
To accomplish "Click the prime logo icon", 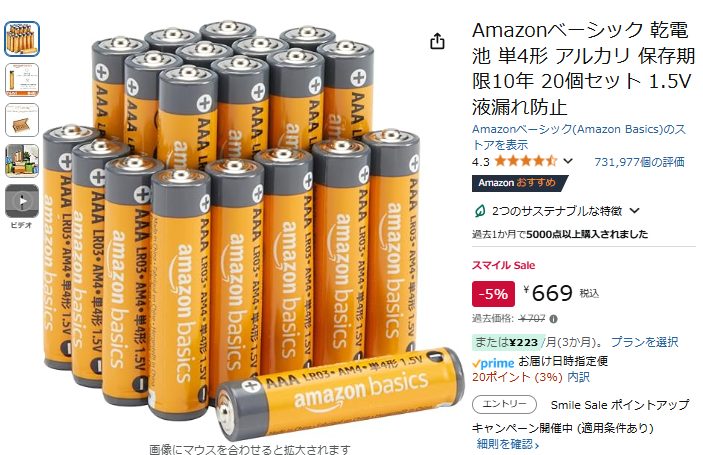I will tap(493, 363).
